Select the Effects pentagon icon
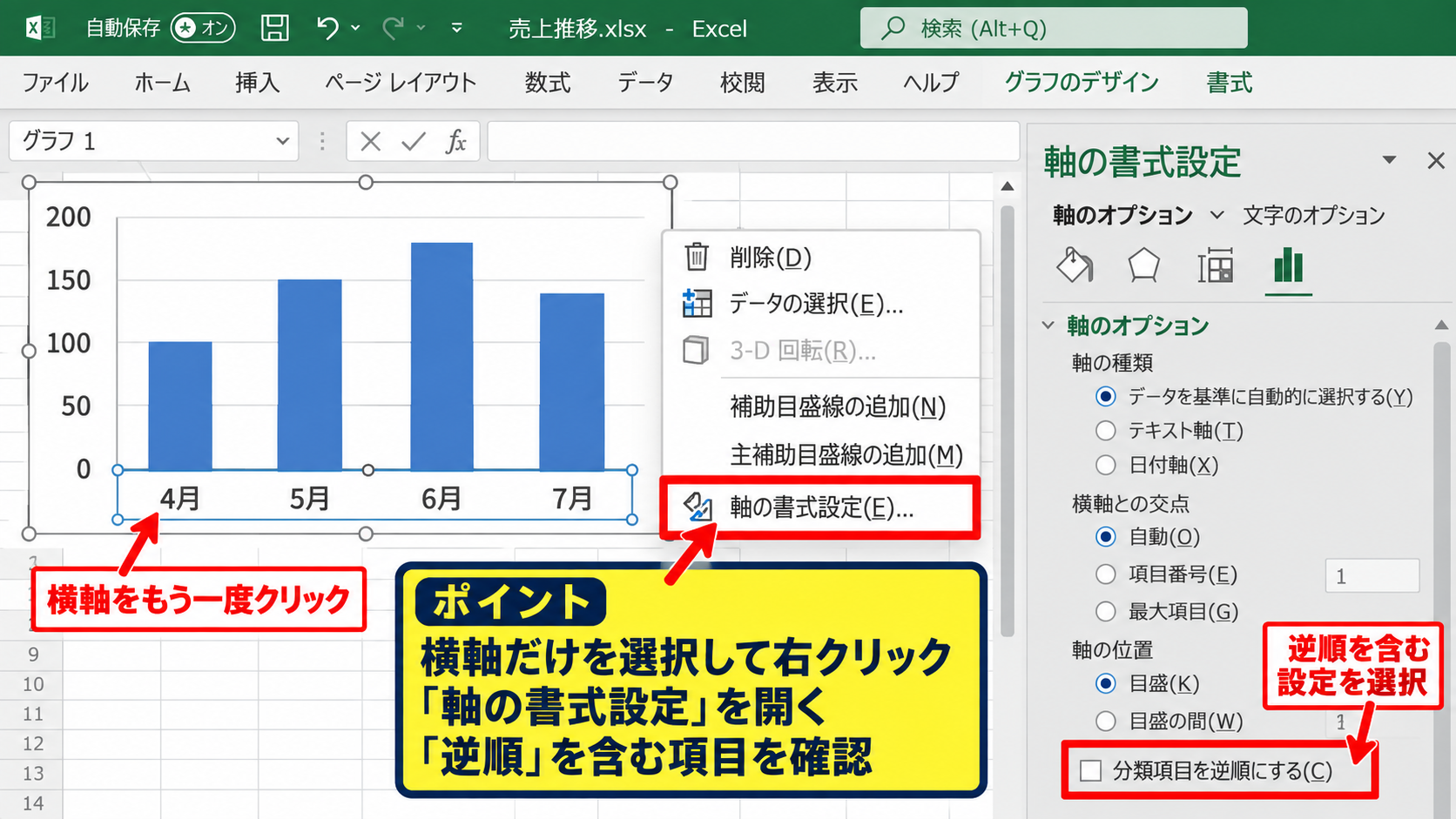 [x=1143, y=265]
